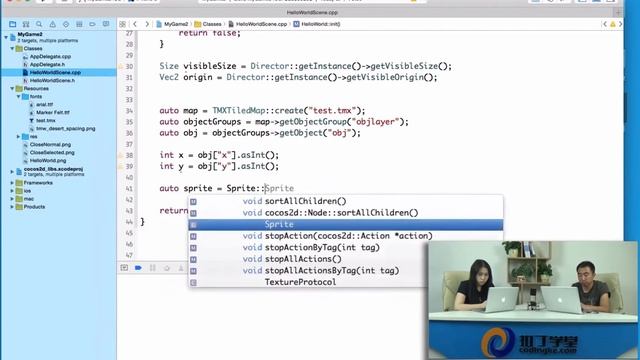Screen dimensions: 640x360
Task: Hide the debug area button
Action: [x=124, y=268]
